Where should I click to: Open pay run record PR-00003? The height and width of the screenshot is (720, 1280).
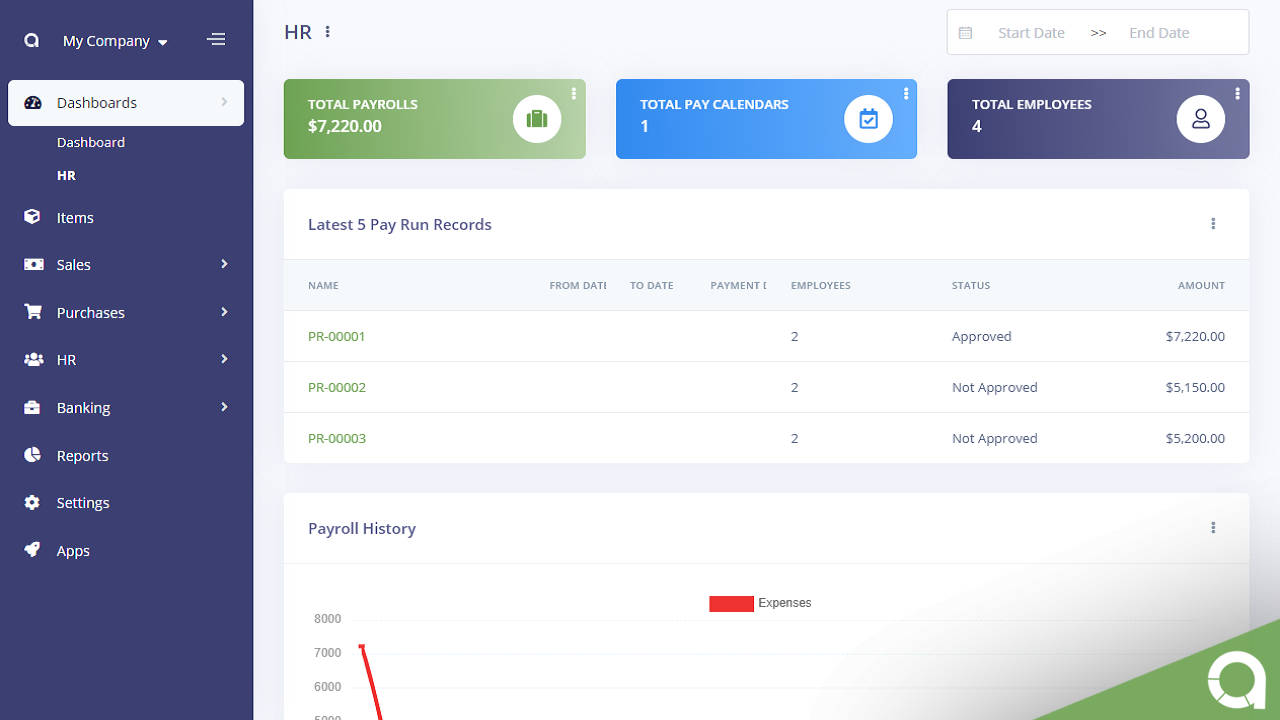337,438
